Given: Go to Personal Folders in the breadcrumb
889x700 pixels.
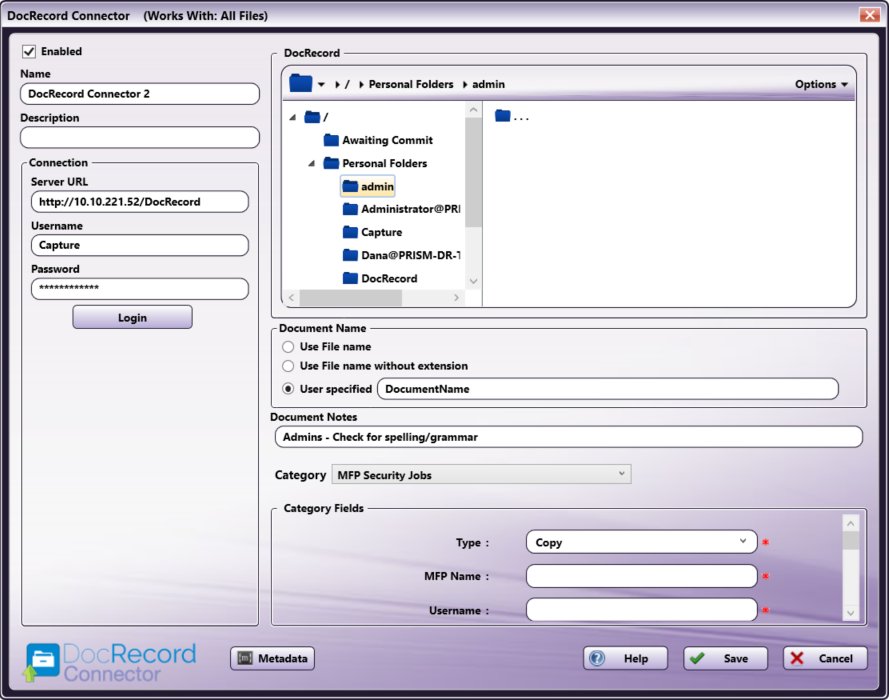Looking at the screenshot, I should (411, 84).
